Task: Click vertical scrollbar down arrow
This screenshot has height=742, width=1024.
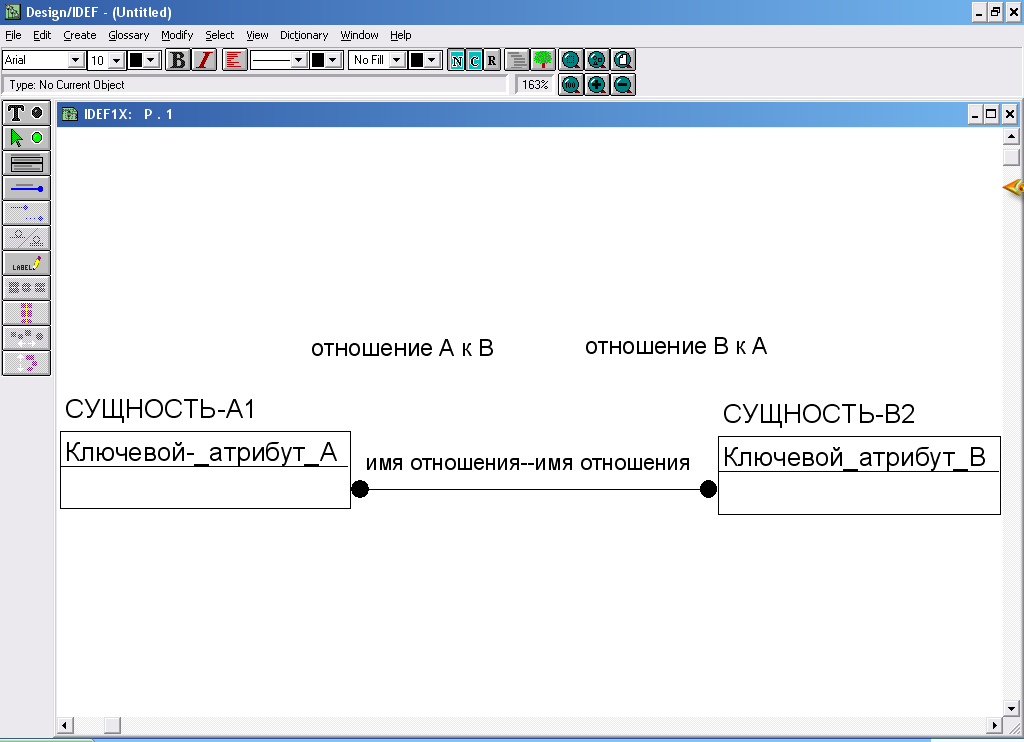Action: [x=1011, y=708]
